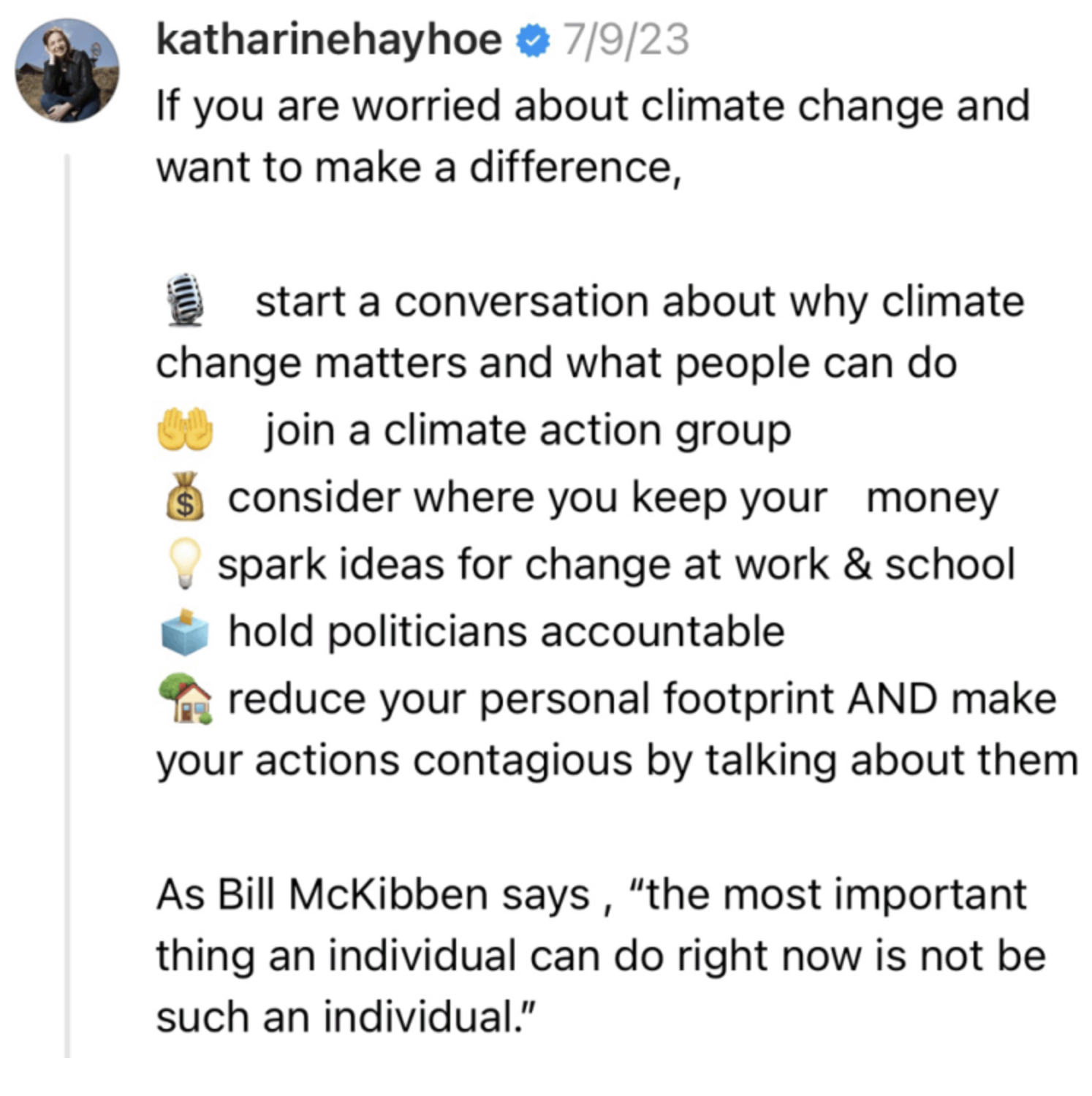Click the house with tree emoji
The width and height of the screenshot is (1092, 1096).
click(x=185, y=699)
